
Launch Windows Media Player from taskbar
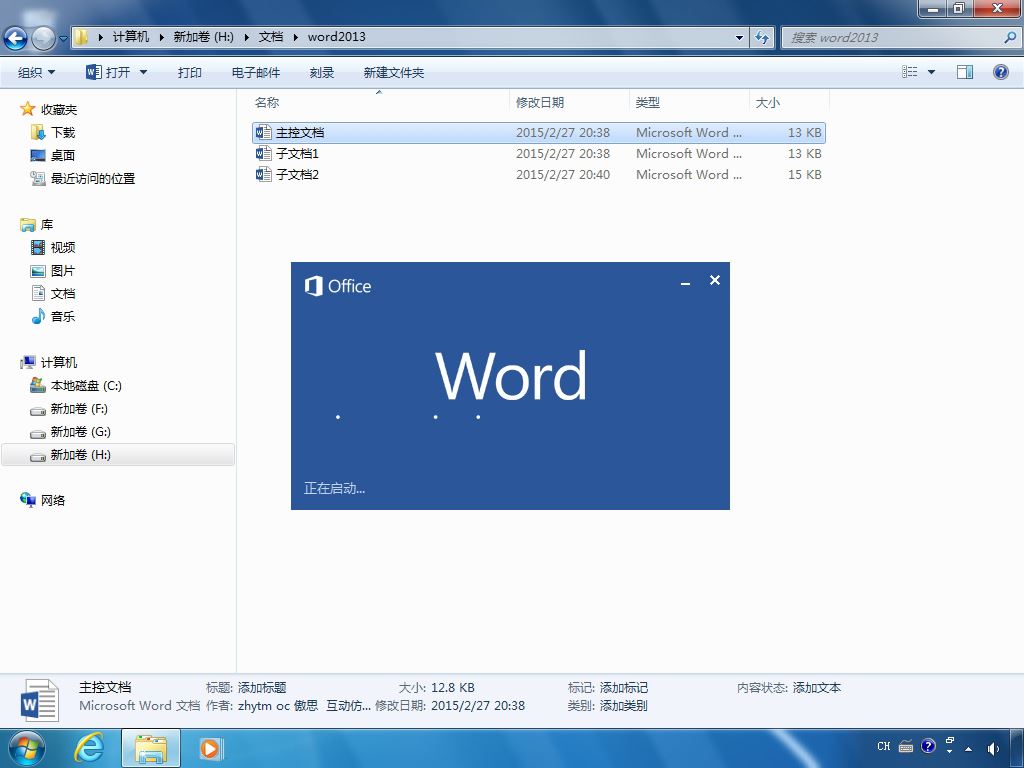(x=210, y=748)
